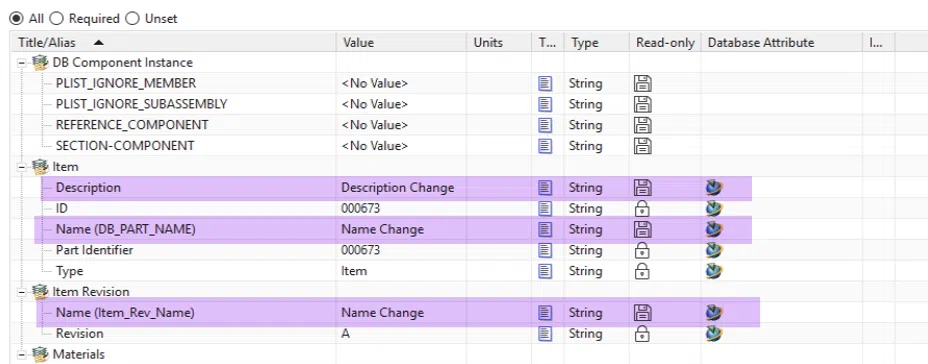
Task: Collapse the DB Component Instance group
Action: [22, 63]
